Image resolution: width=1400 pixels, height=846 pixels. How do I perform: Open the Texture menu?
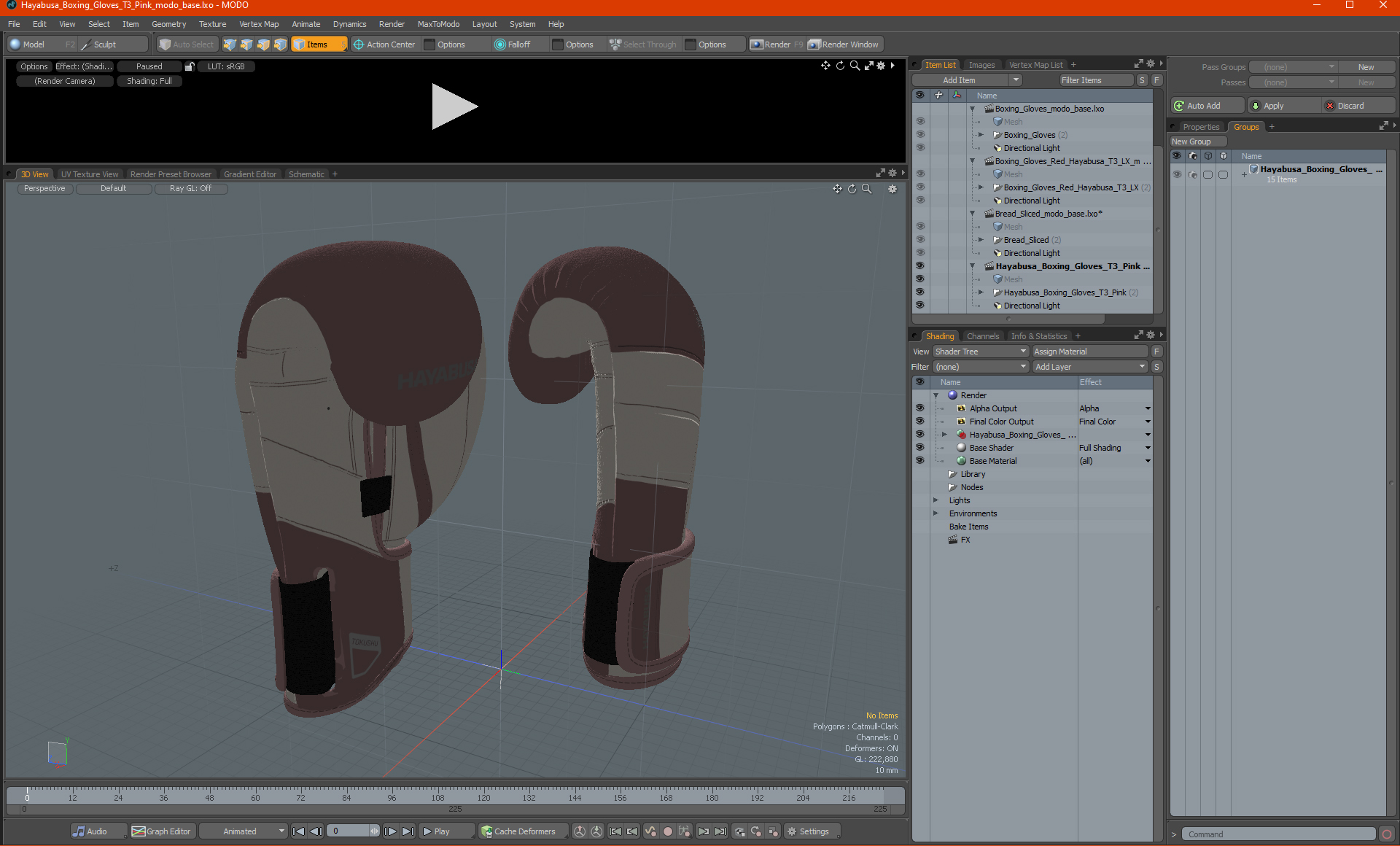212,24
